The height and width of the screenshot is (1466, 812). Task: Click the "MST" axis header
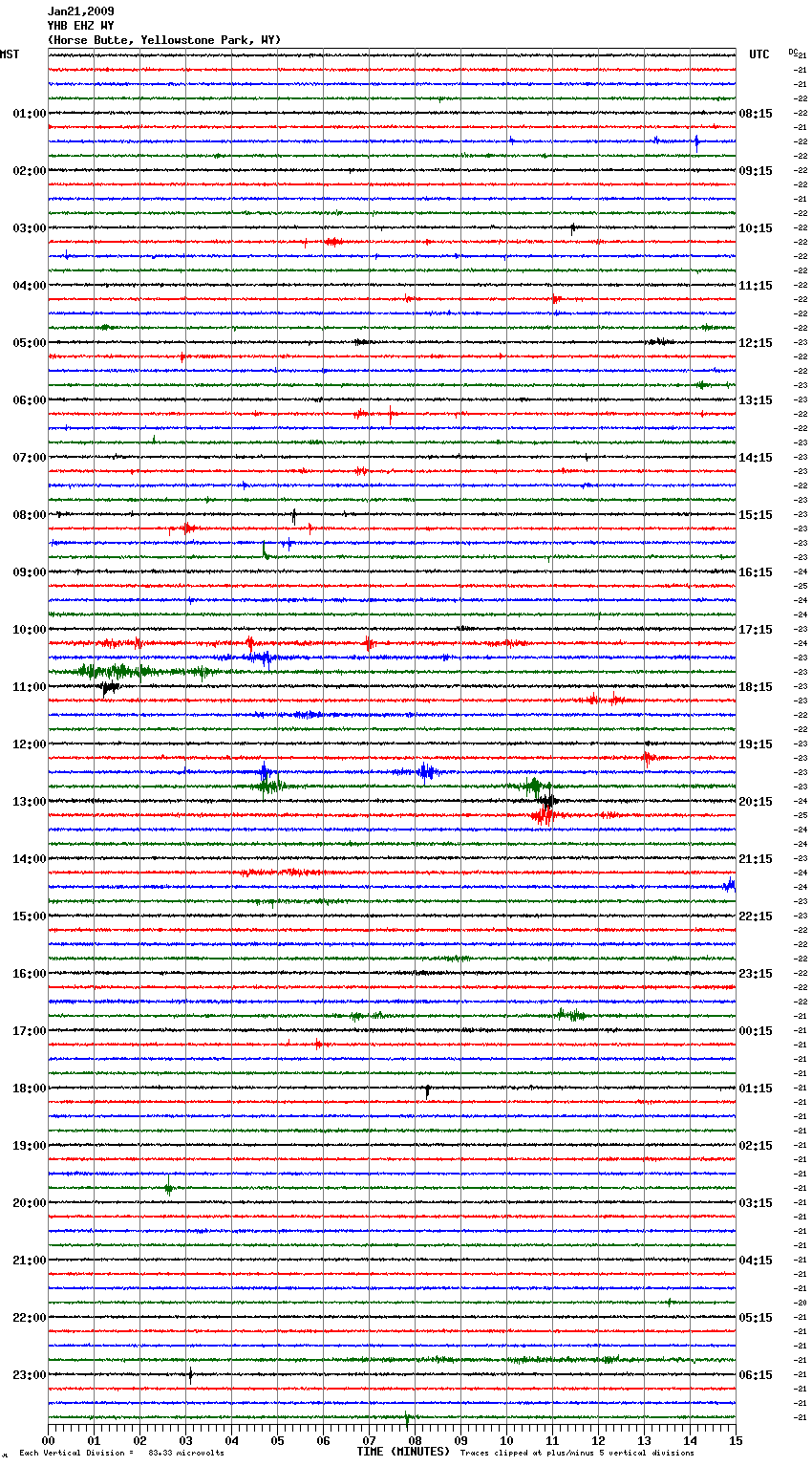pos(10,54)
